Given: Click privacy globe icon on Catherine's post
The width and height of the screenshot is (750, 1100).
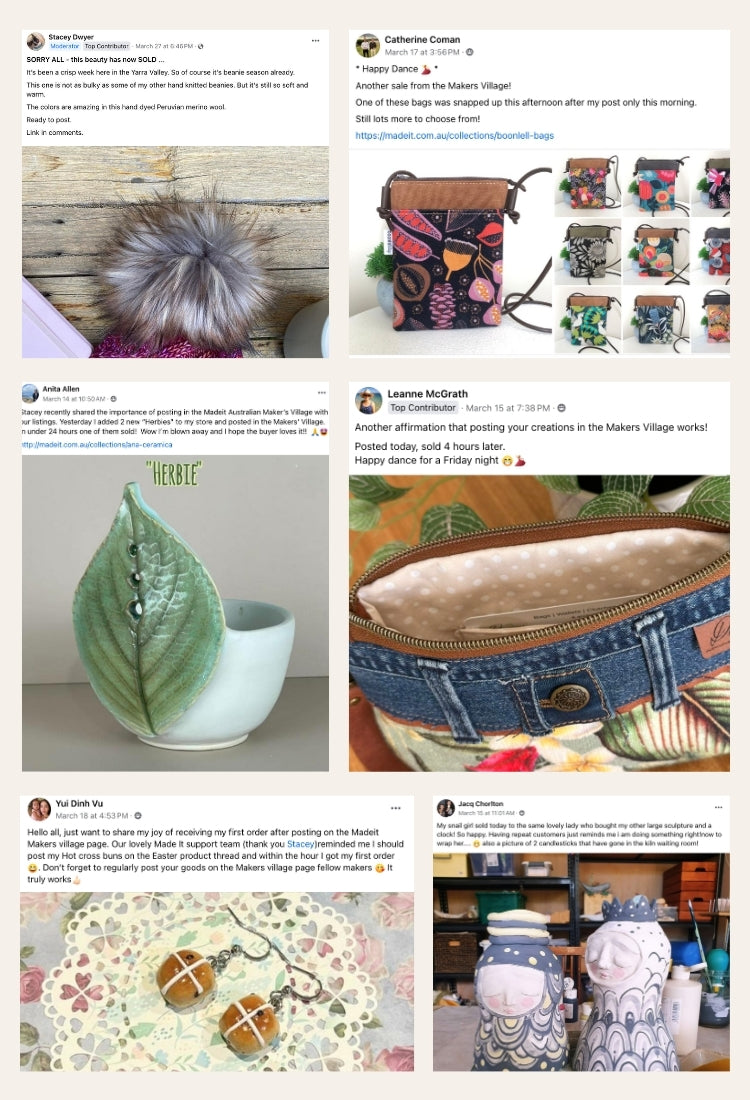Looking at the screenshot, I should [469, 52].
